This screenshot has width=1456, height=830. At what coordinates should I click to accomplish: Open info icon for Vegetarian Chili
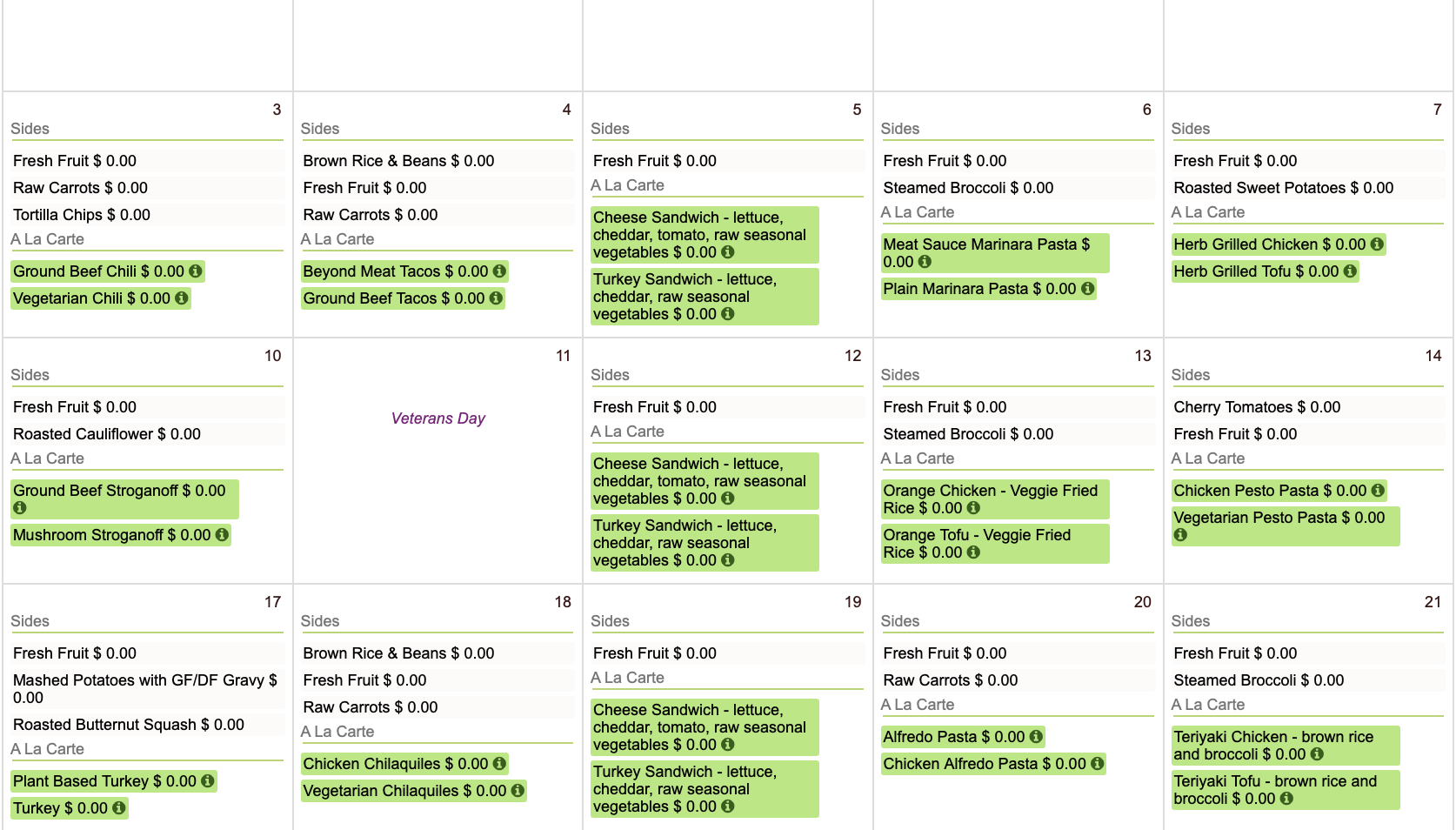182,298
